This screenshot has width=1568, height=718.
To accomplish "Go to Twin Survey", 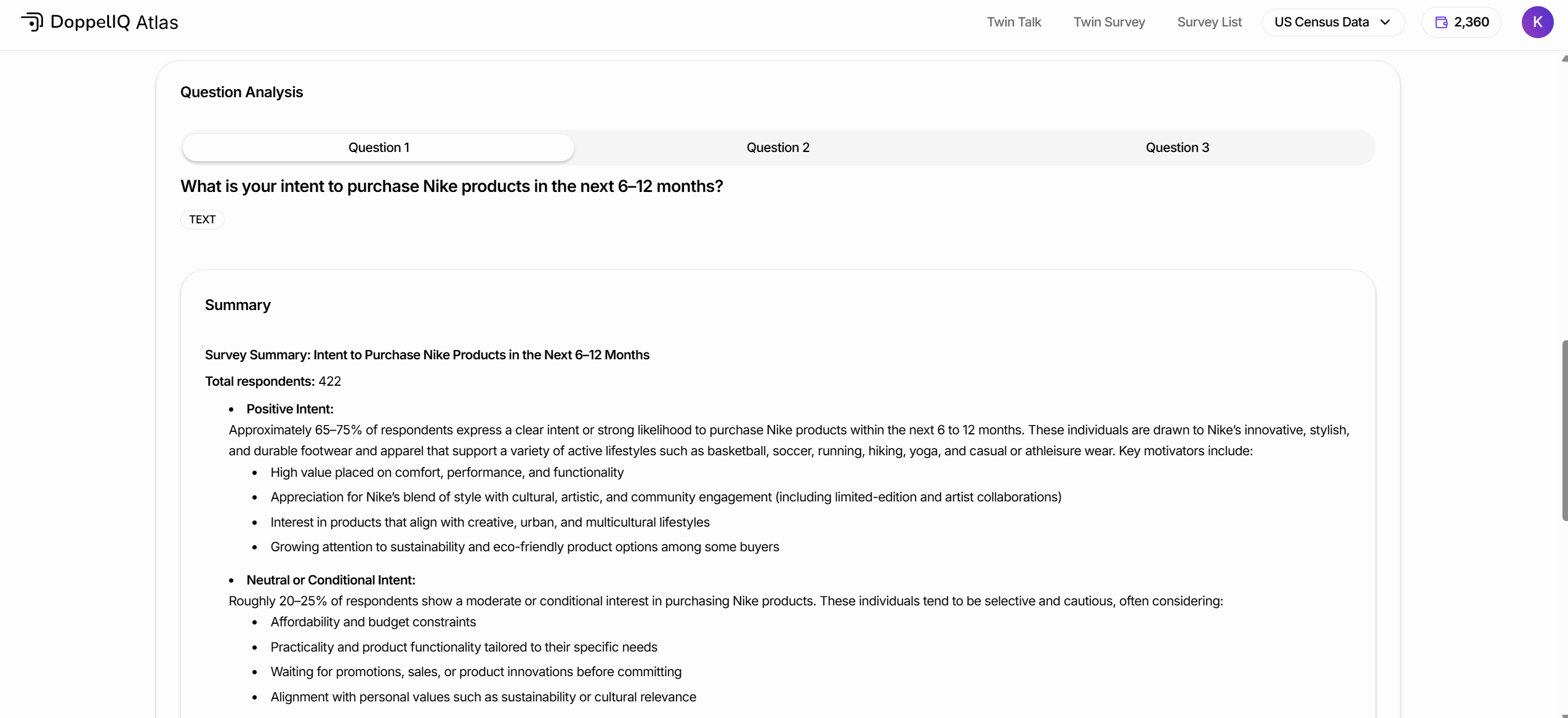I will [x=1109, y=22].
